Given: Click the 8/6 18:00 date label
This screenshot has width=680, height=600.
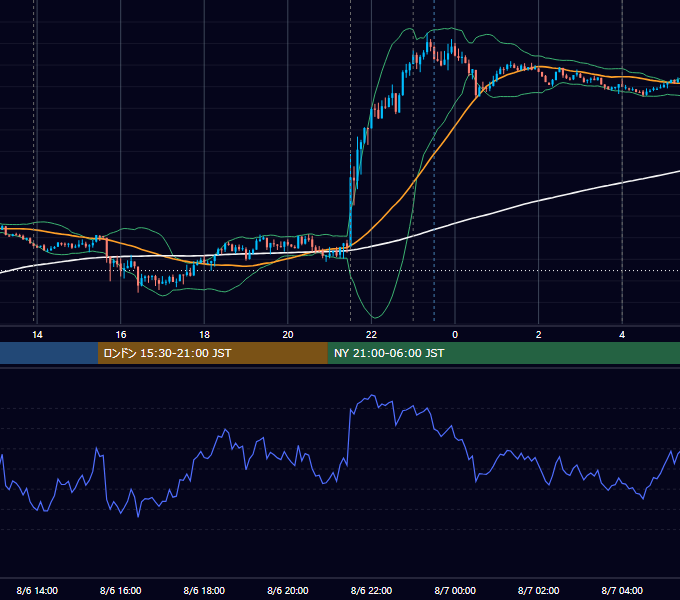Looking at the screenshot, I should tap(204, 590).
